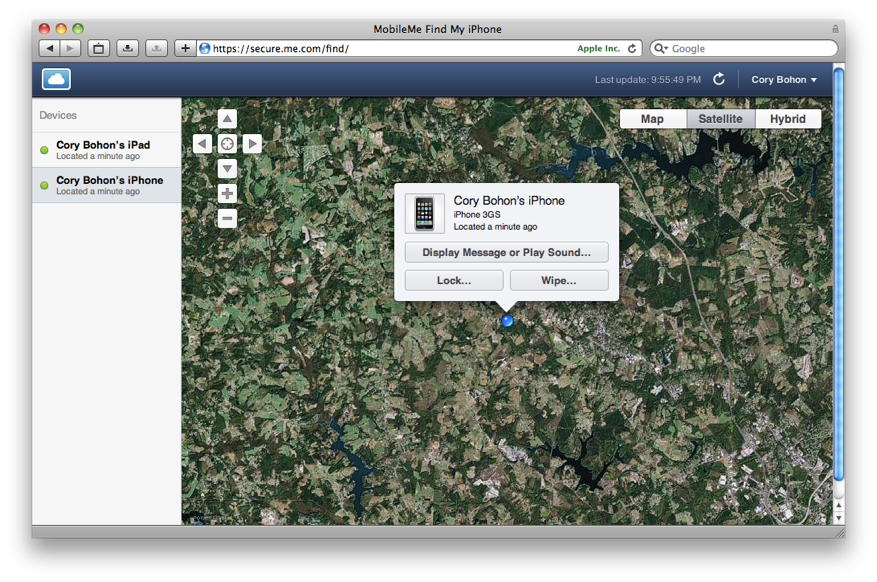Pan the map up

point(227,119)
